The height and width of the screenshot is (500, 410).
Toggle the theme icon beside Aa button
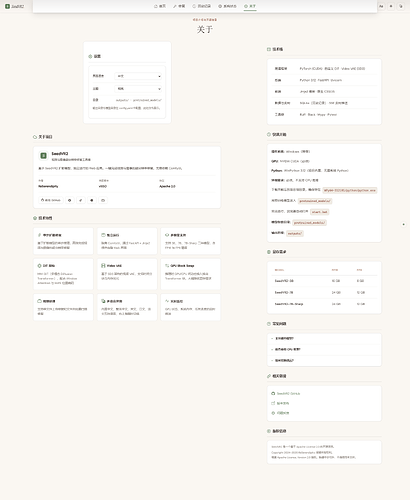coord(391,6)
